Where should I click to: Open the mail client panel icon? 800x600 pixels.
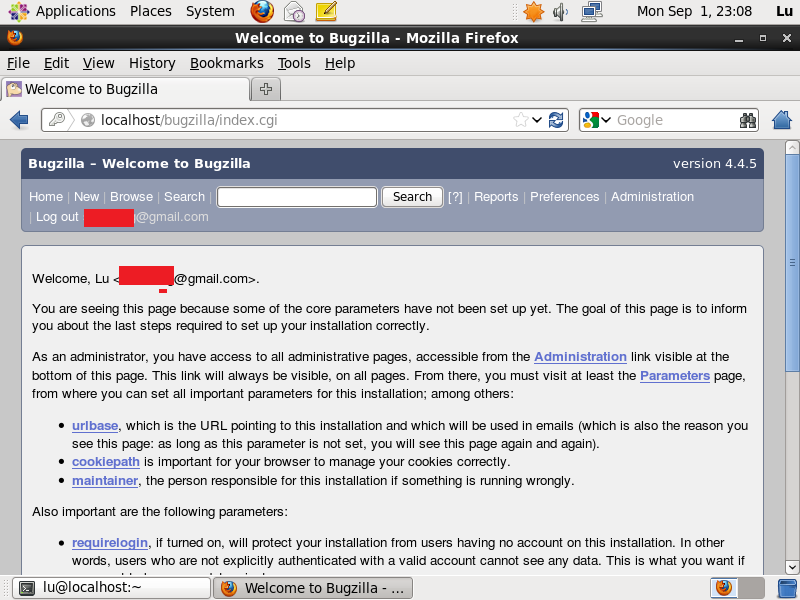coord(294,11)
